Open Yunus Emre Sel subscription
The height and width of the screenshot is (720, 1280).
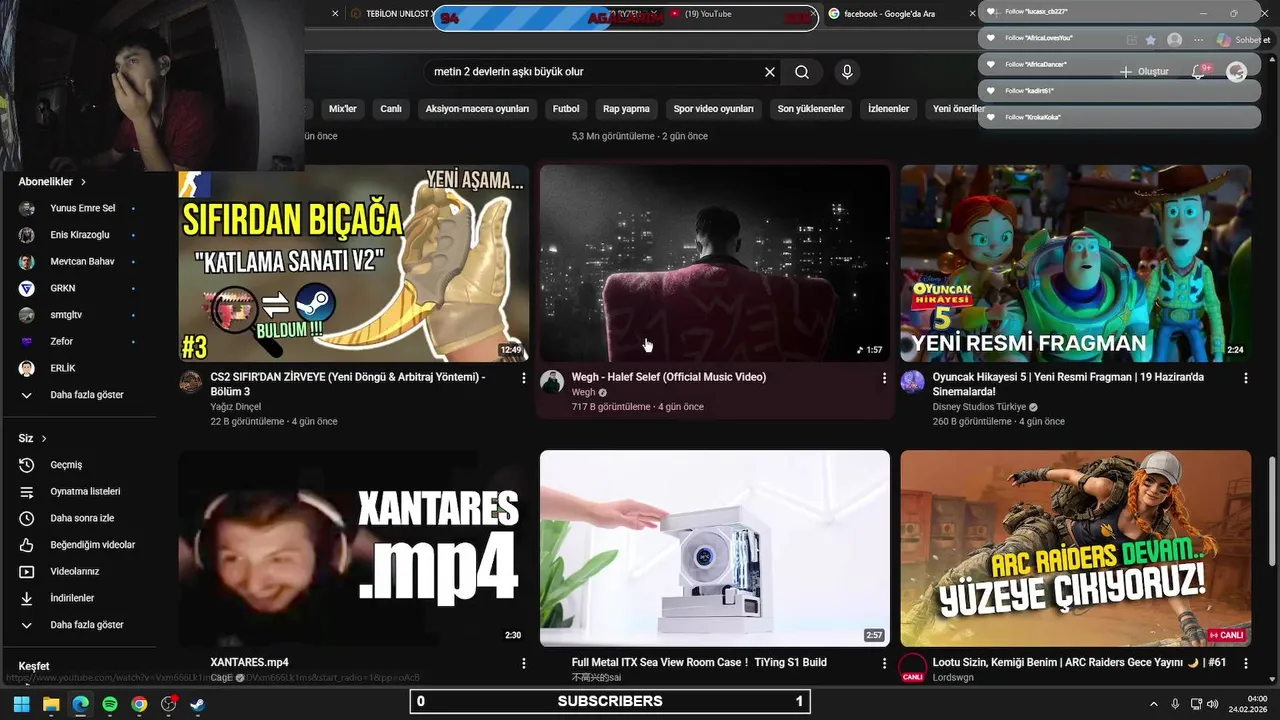[83, 209]
